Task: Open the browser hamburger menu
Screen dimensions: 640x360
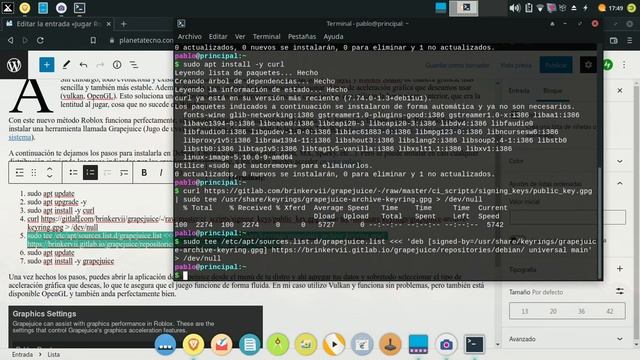Action: tap(630, 40)
